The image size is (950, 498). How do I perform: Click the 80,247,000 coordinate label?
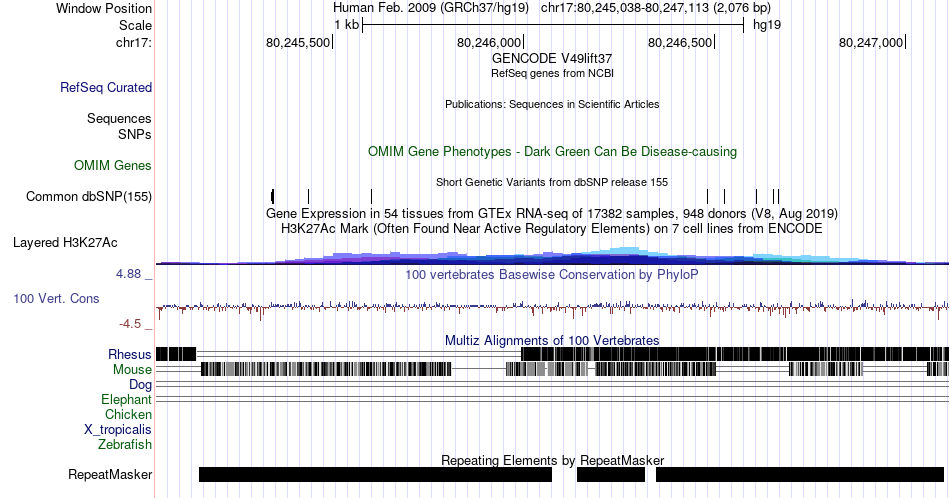click(x=871, y=42)
